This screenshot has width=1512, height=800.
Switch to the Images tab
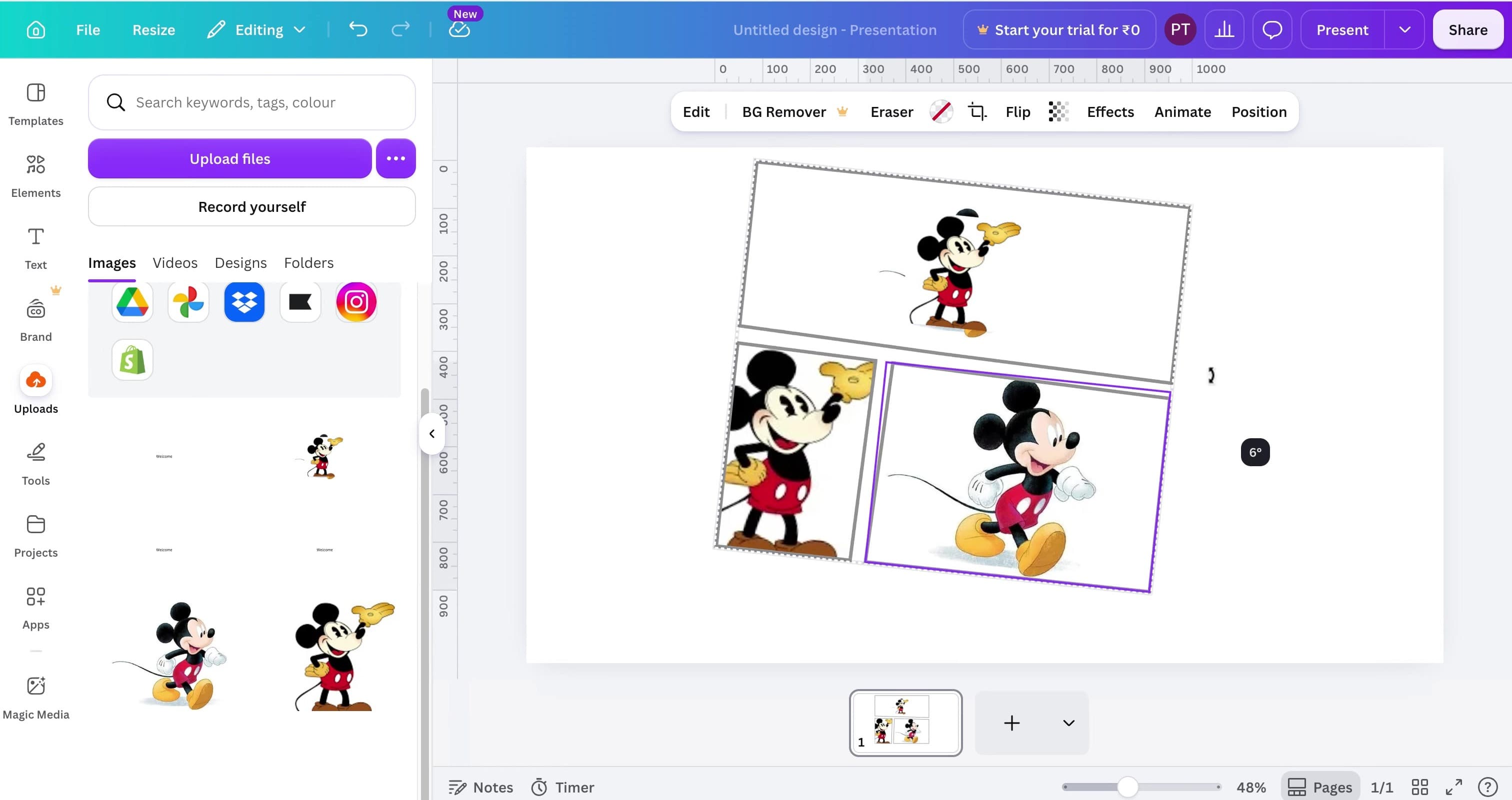click(111, 263)
